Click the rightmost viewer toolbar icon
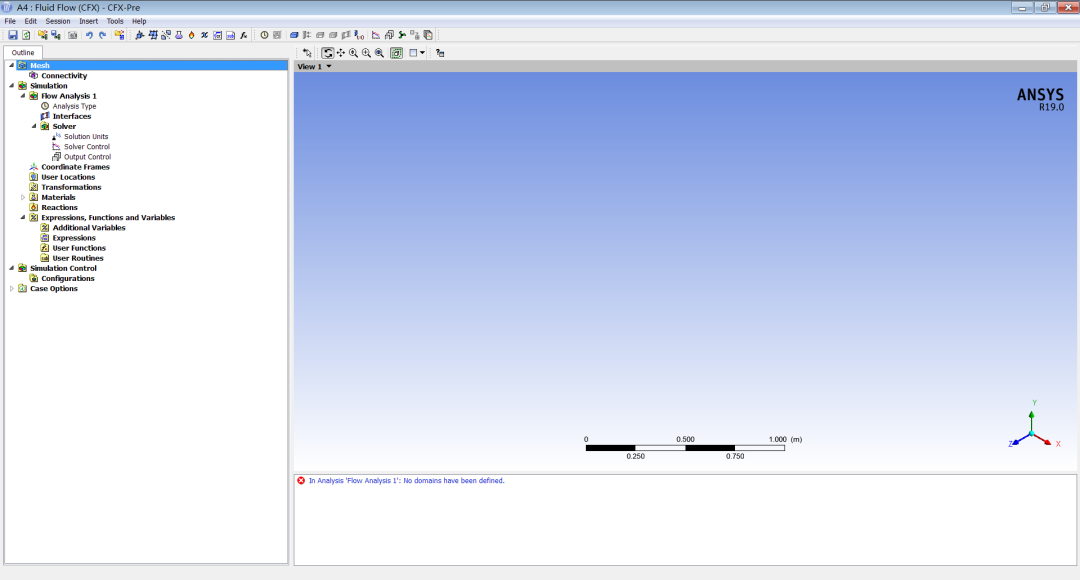The image size is (1080, 580). 440,53
